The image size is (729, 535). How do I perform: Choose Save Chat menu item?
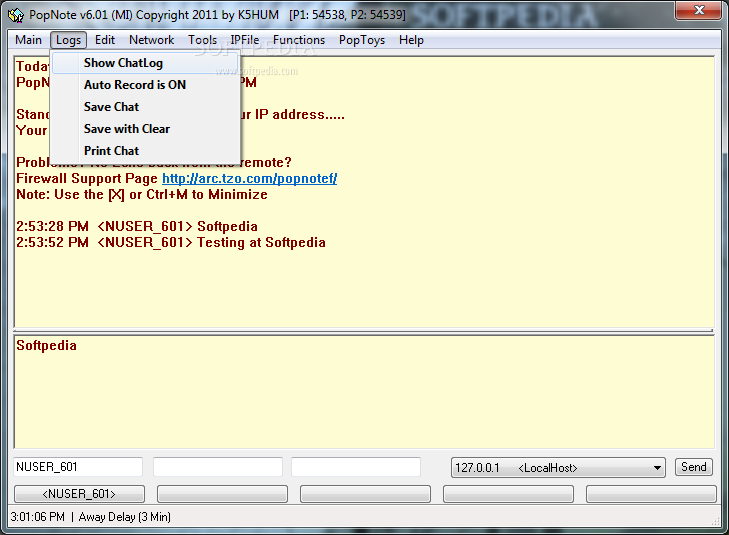[146, 106]
